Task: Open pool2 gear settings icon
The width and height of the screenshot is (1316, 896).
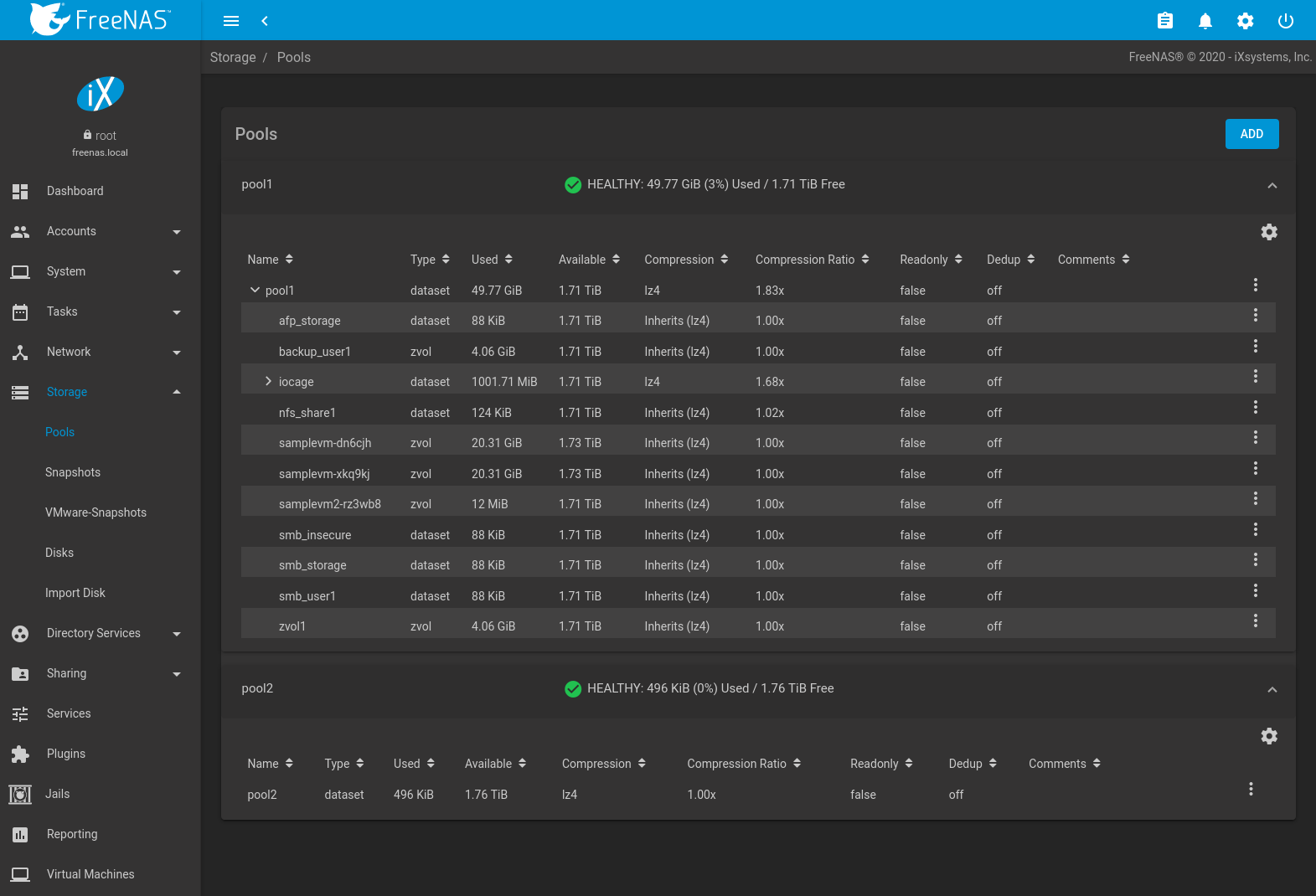Action: pos(1268,736)
